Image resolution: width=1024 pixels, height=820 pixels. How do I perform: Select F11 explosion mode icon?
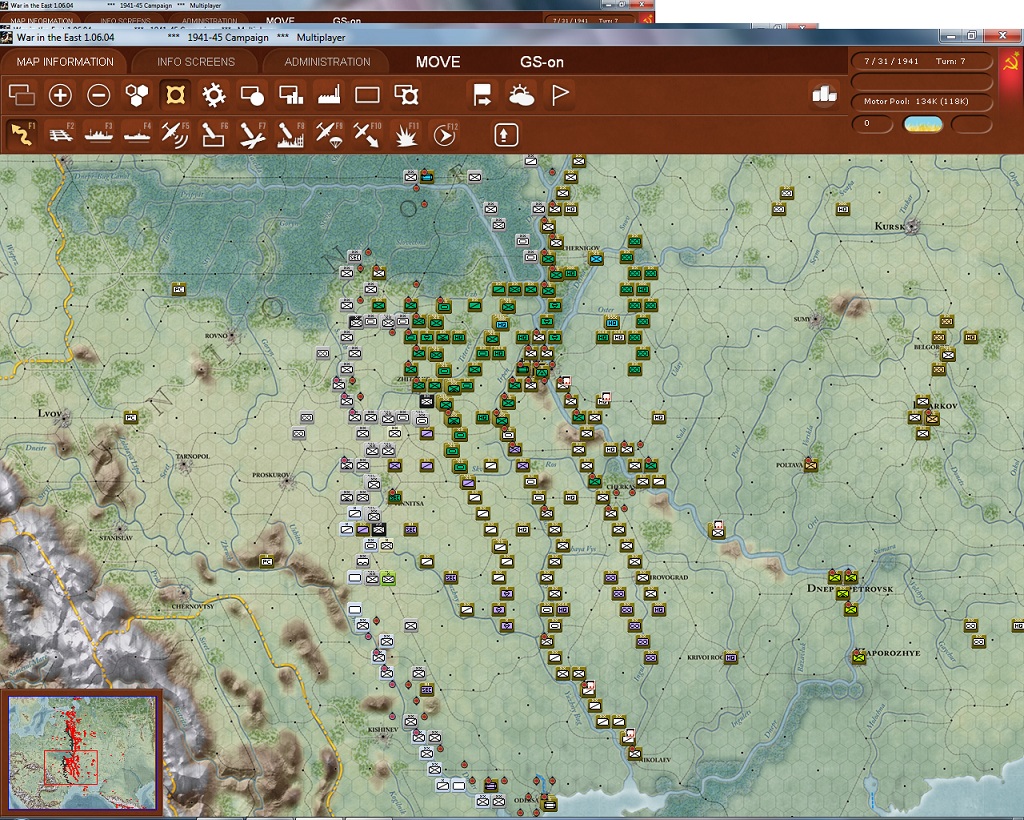[x=406, y=134]
